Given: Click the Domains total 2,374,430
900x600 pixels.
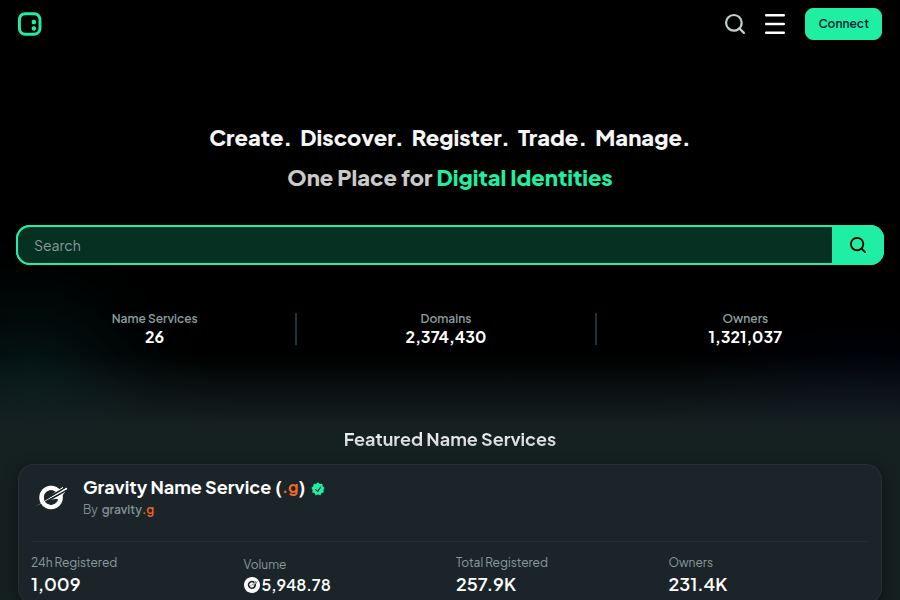Looking at the screenshot, I should point(445,337).
